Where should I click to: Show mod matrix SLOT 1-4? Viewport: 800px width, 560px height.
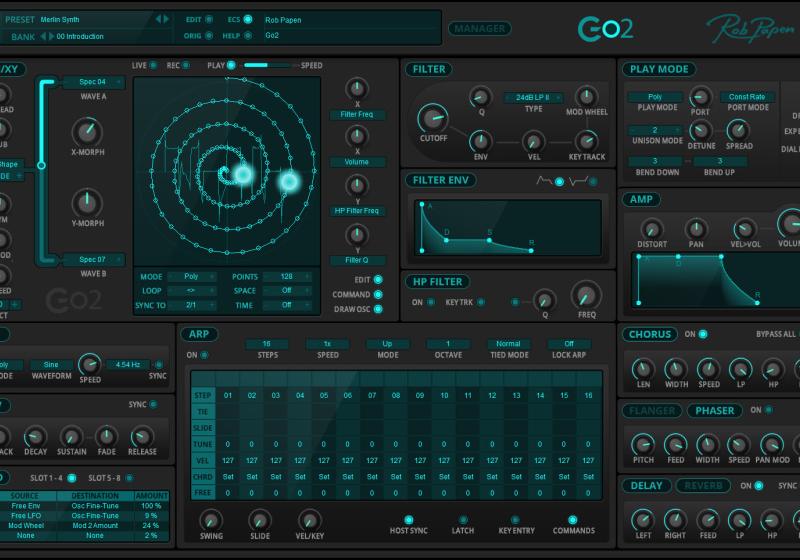click(x=72, y=478)
